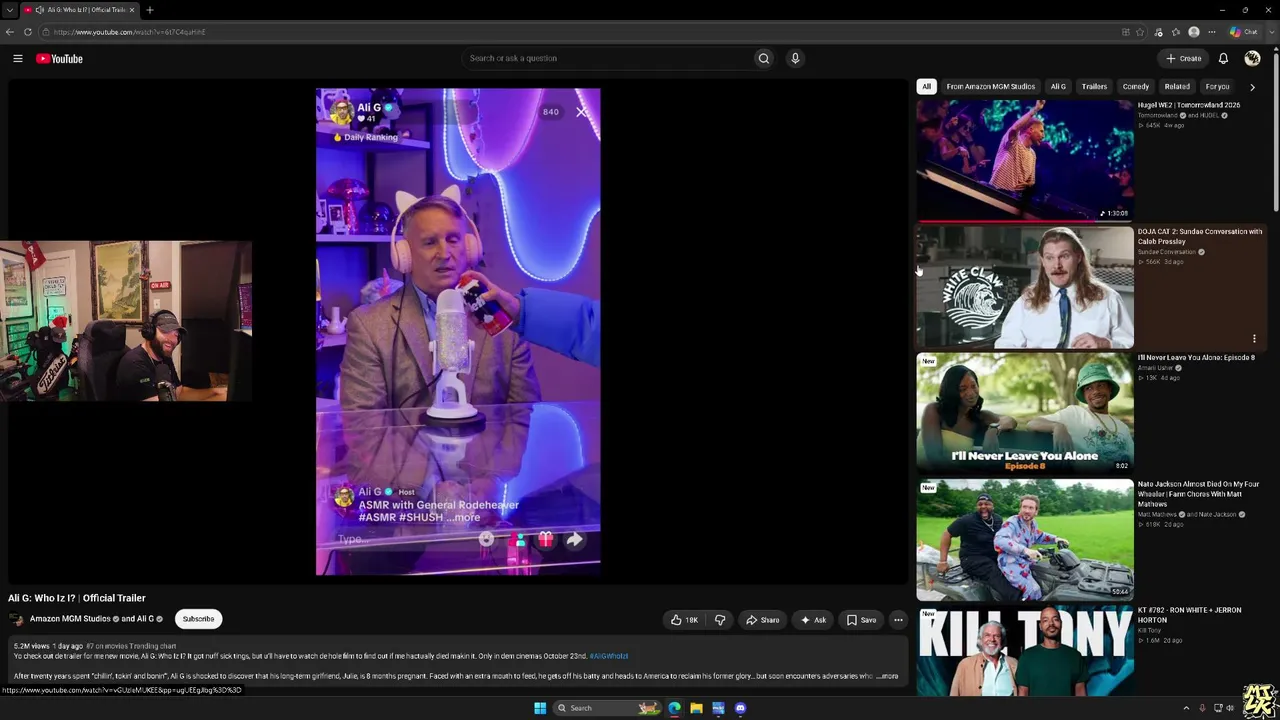Select the Trailers filter chip

point(1094,87)
